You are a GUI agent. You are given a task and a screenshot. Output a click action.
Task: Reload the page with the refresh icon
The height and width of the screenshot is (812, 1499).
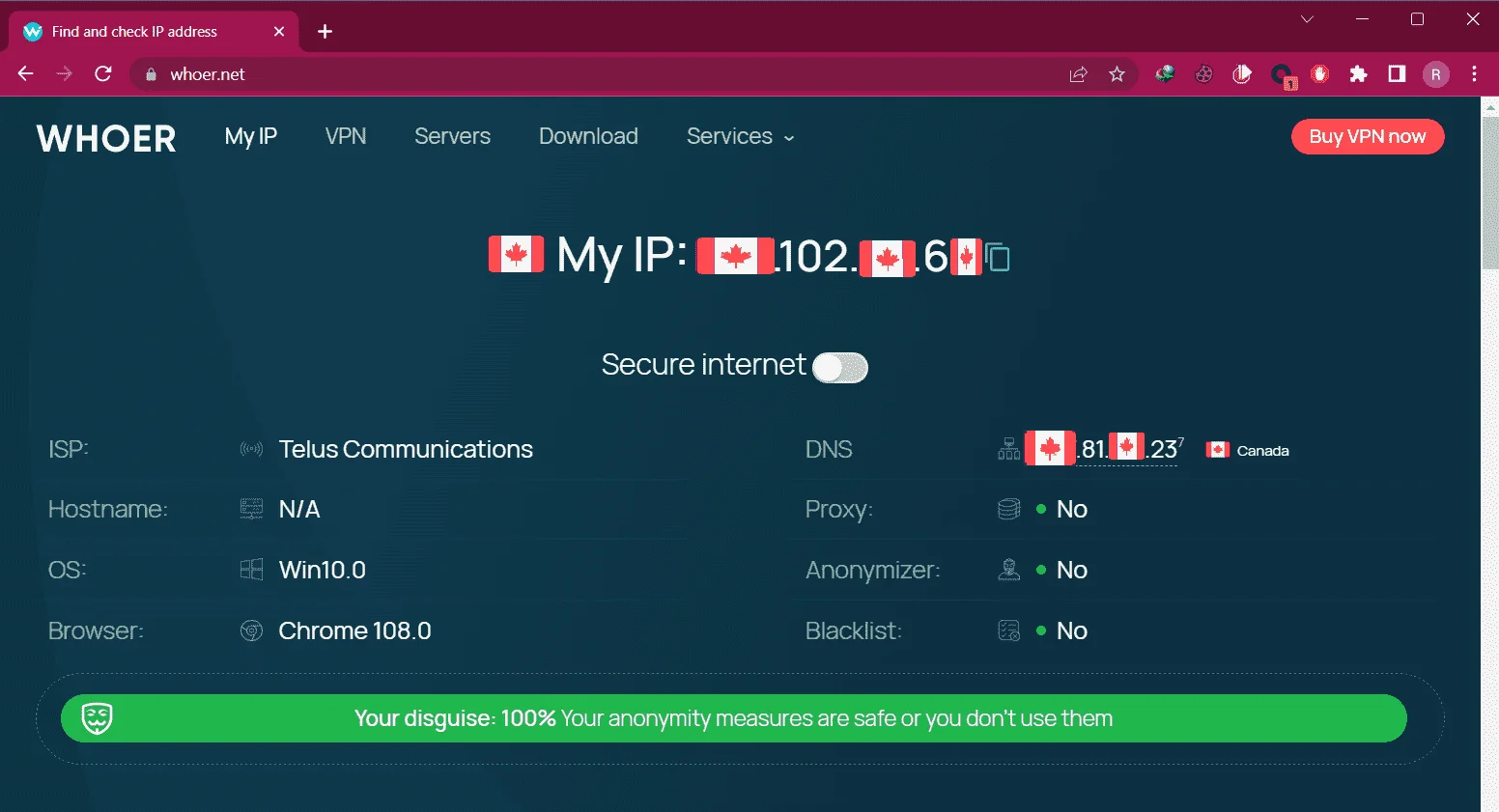[103, 74]
